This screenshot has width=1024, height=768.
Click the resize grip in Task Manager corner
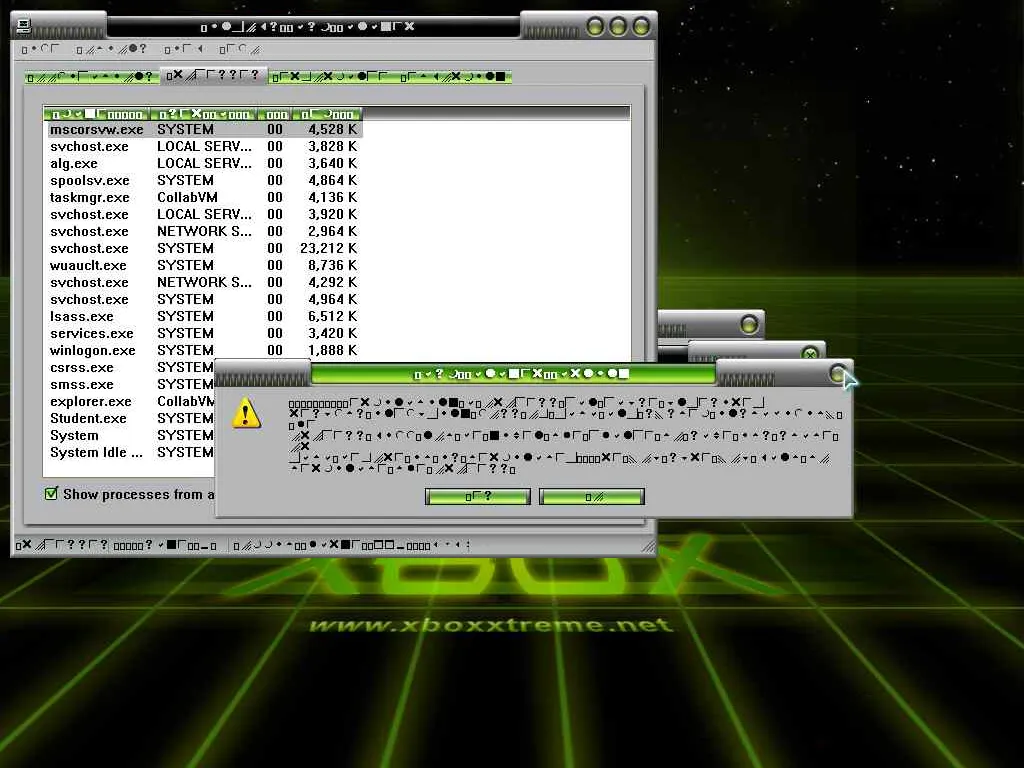[648, 547]
